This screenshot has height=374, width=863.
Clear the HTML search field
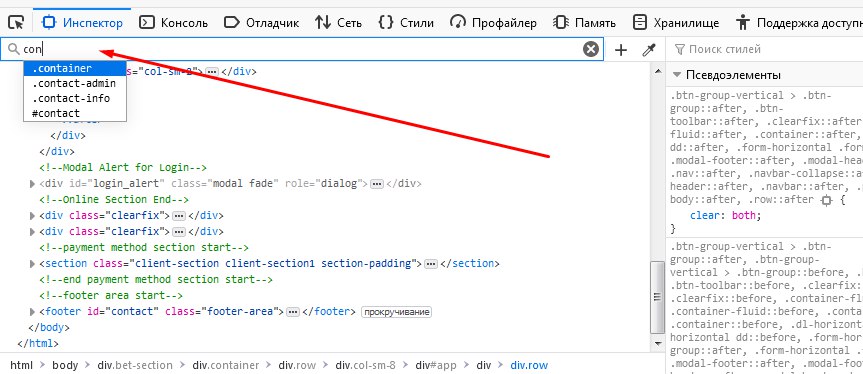(591, 50)
